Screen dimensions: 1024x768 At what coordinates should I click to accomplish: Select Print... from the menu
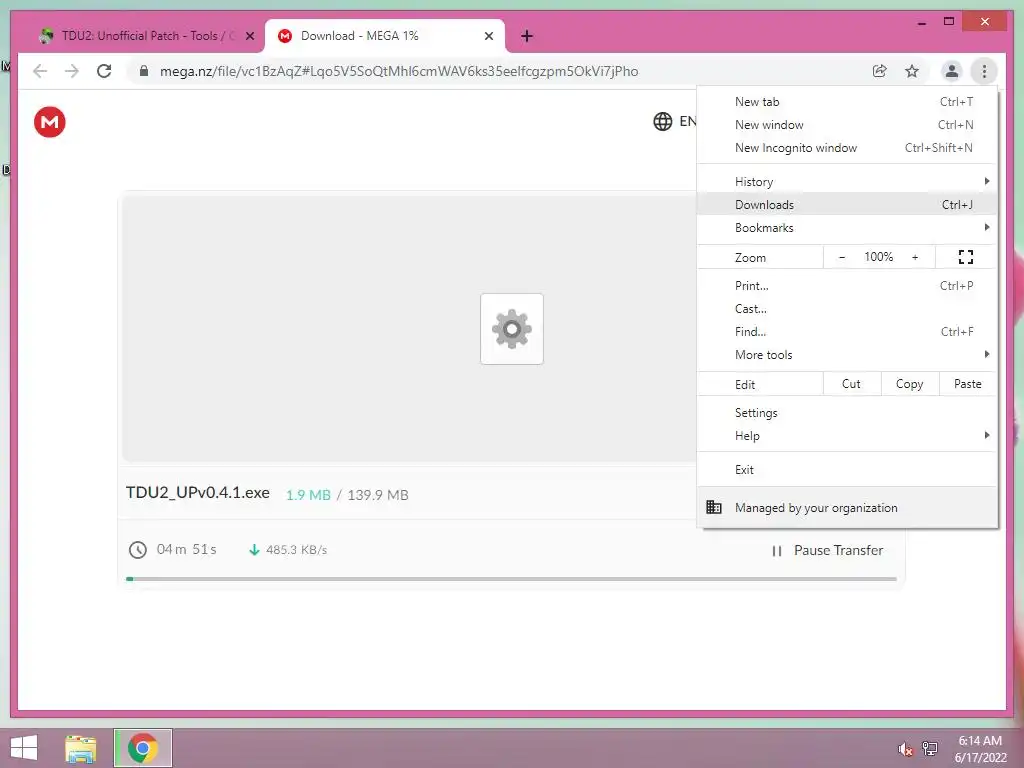[847, 286]
